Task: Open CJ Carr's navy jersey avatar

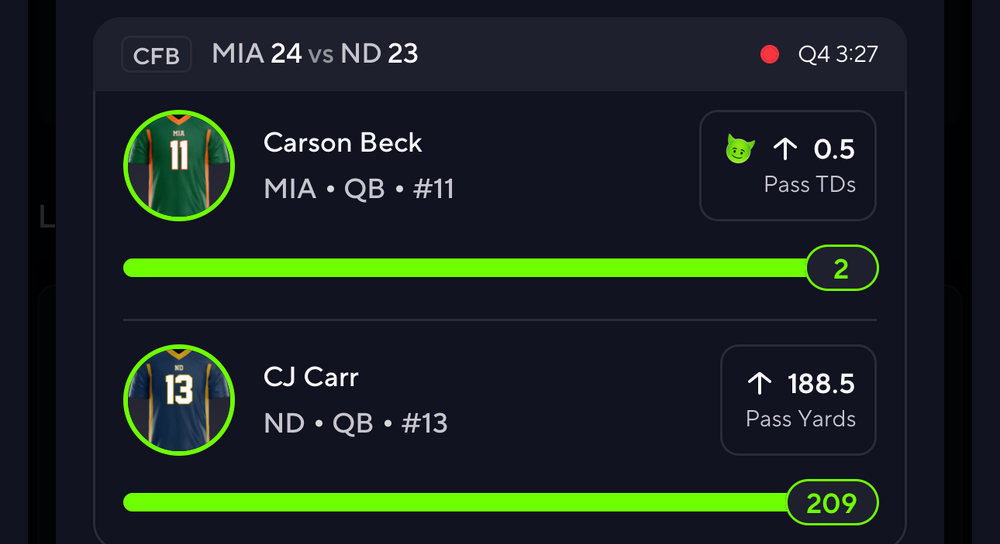Action: coord(179,400)
